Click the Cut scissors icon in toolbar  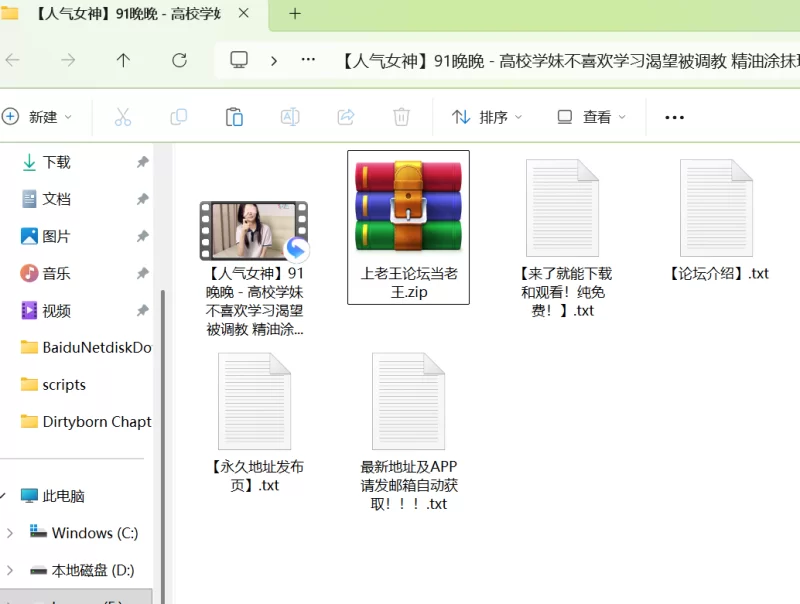123,117
